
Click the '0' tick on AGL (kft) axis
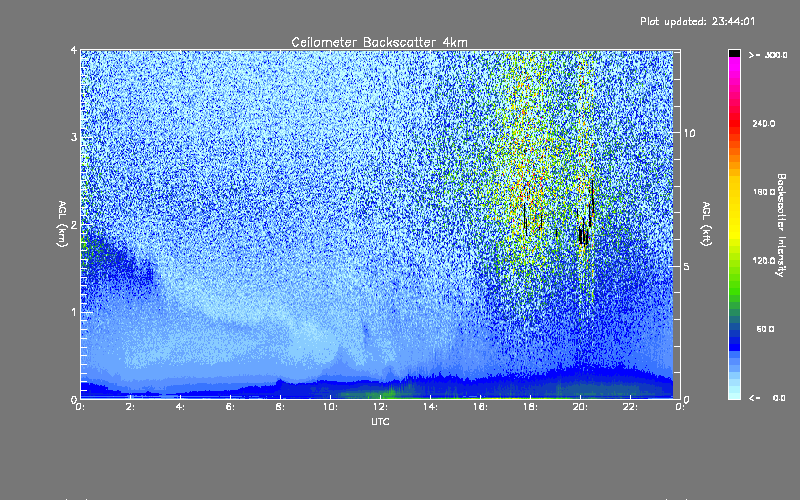687,399
